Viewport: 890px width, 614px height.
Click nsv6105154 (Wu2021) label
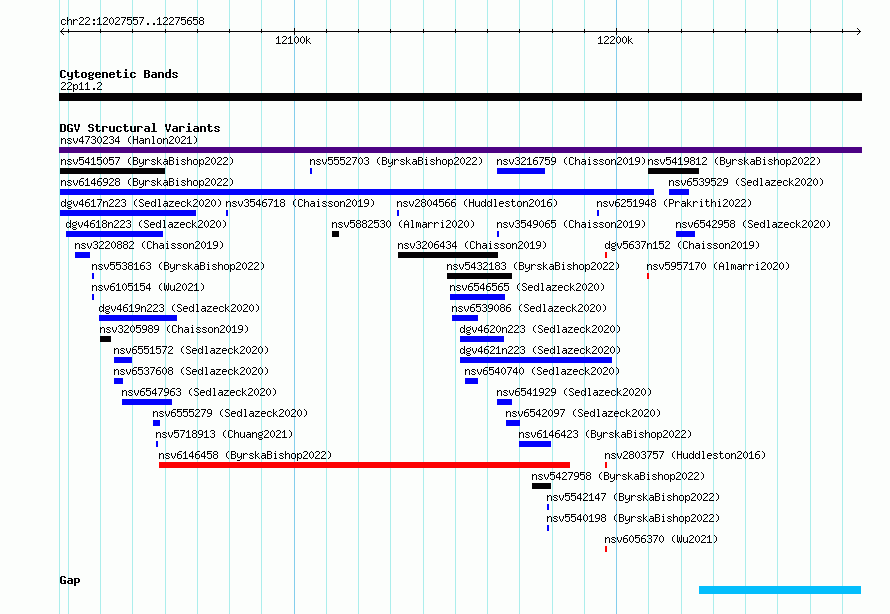(x=148, y=287)
